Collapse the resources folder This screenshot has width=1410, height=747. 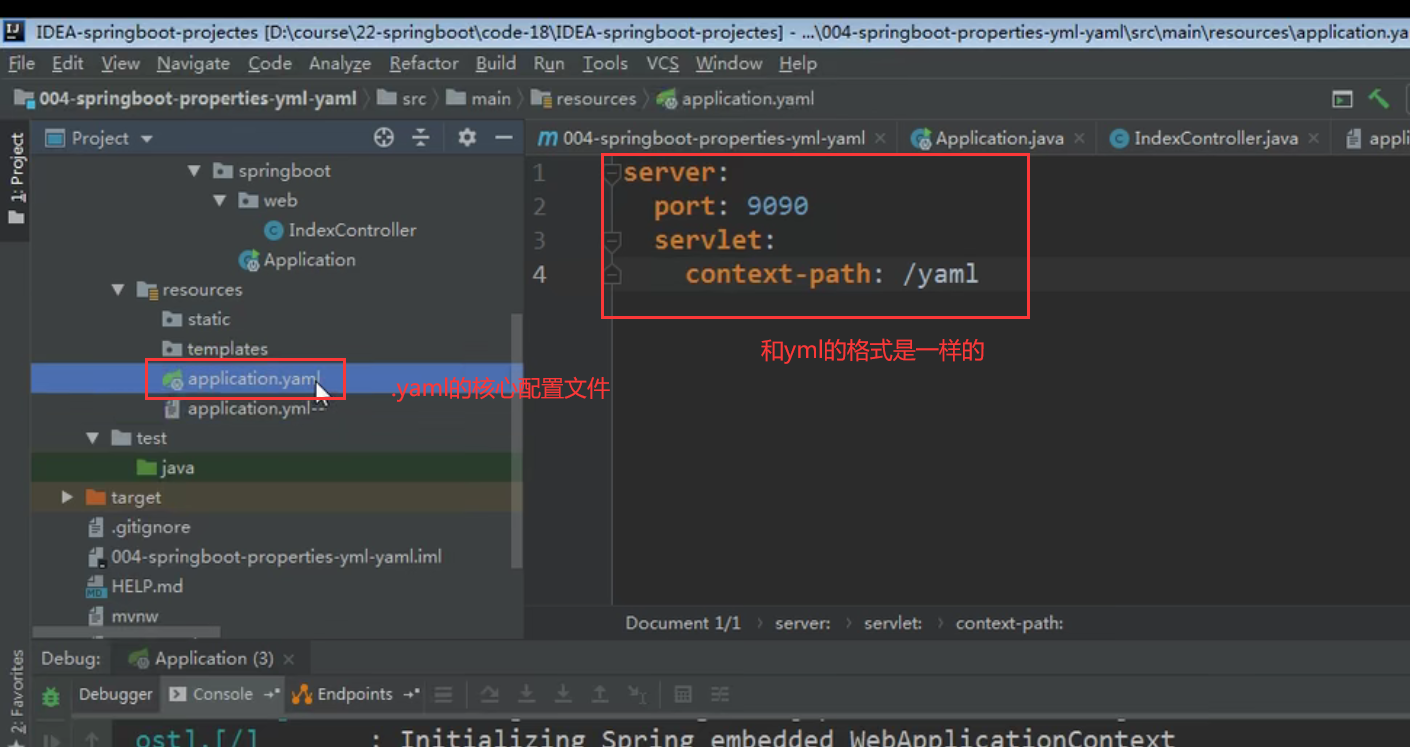coord(118,290)
